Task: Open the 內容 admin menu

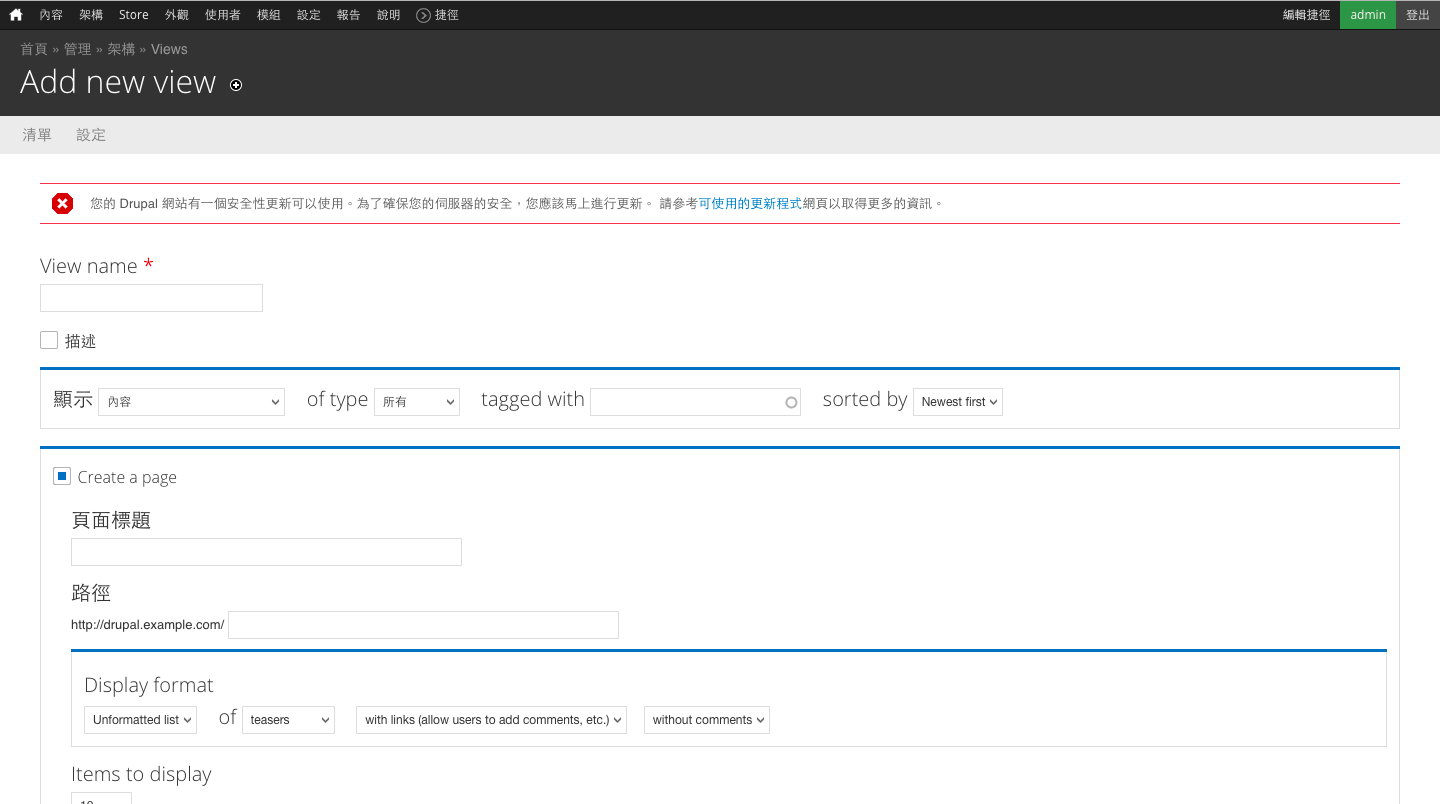Action: point(51,15)
